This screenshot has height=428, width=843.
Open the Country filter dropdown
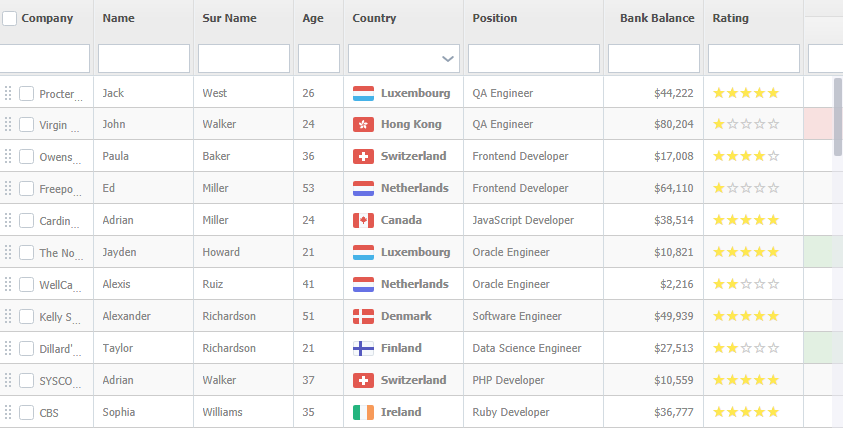(447, 59)
